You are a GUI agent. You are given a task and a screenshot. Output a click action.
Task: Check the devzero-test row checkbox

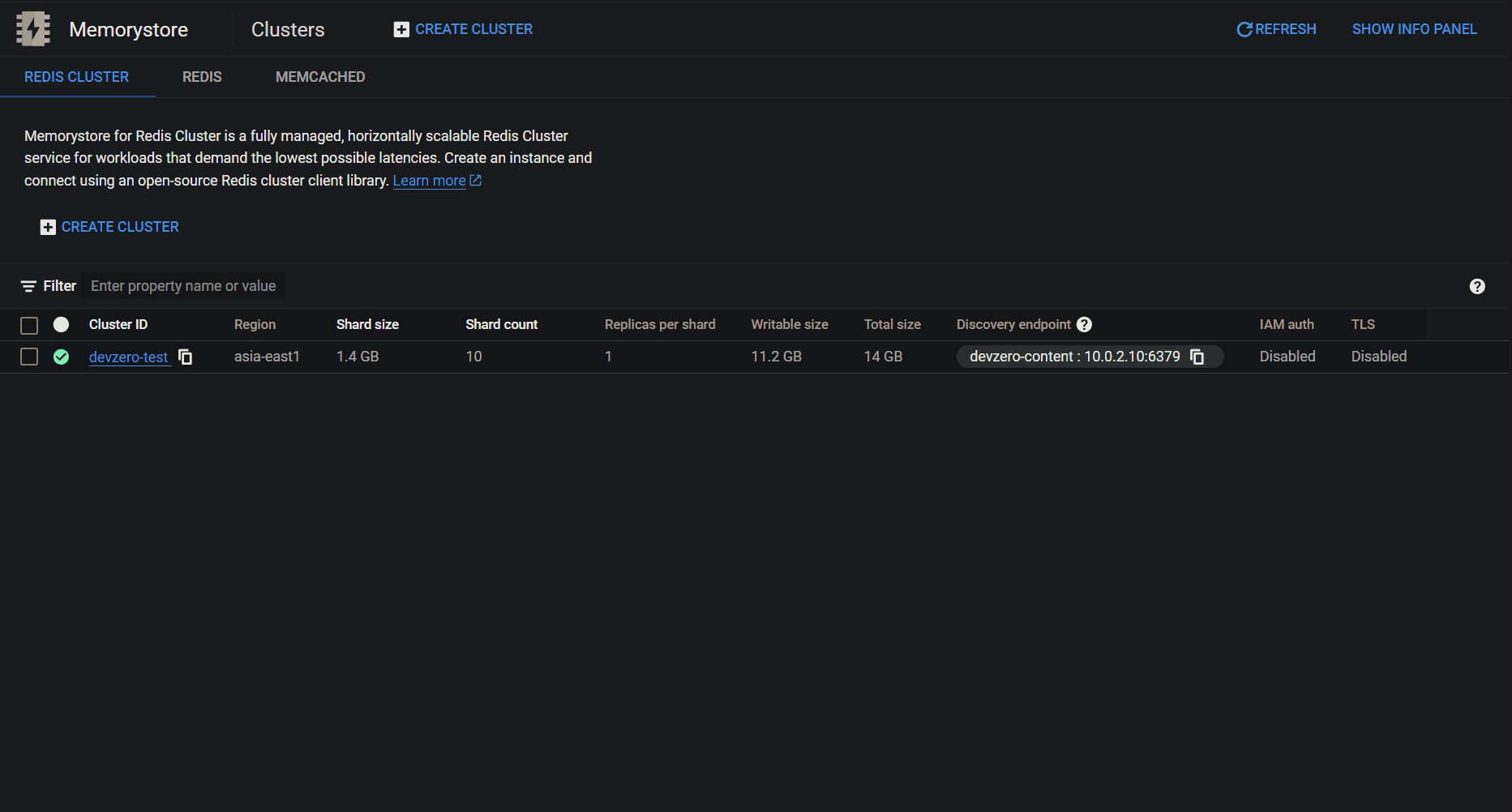[29, 357]
